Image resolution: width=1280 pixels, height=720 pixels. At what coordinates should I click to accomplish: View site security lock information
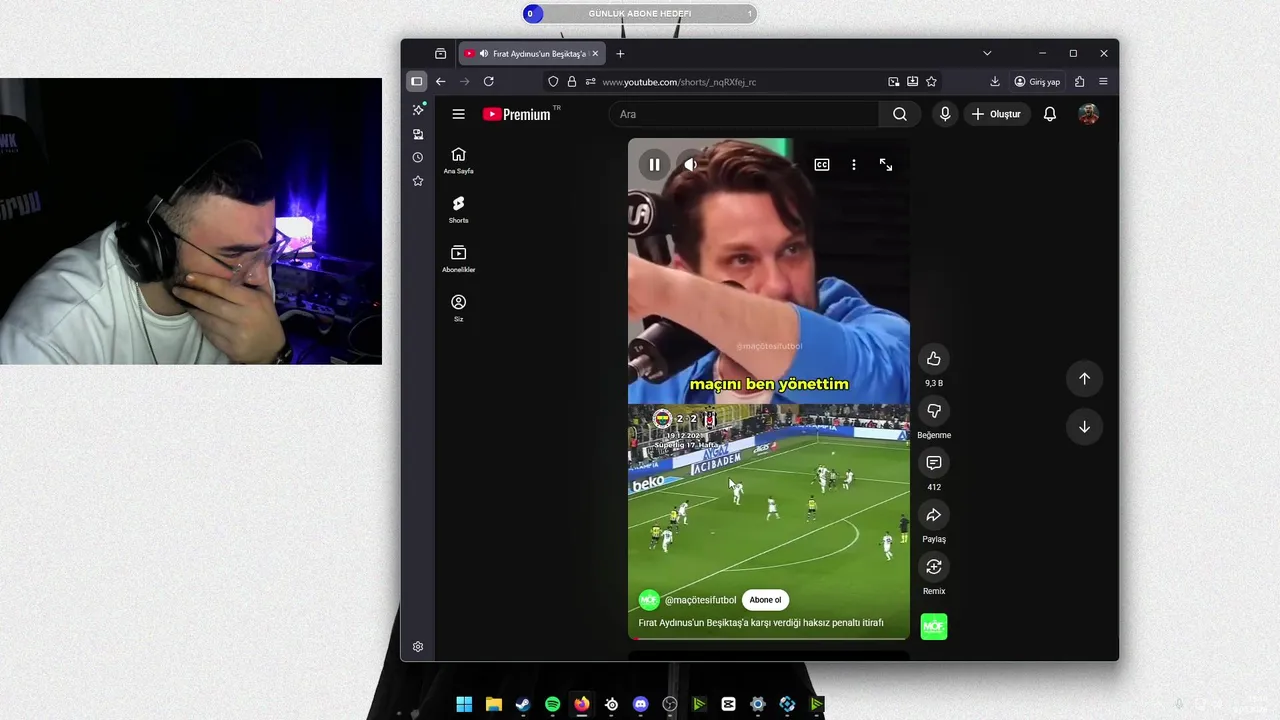pos(572,82)
